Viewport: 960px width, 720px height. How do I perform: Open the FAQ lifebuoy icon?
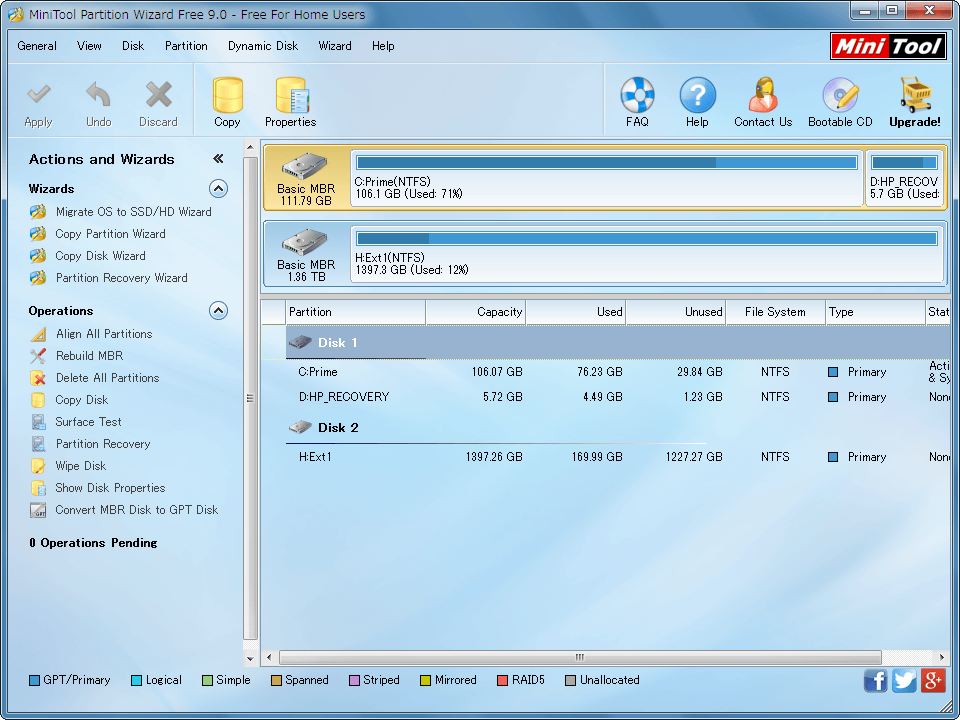(x=637, y=95)
